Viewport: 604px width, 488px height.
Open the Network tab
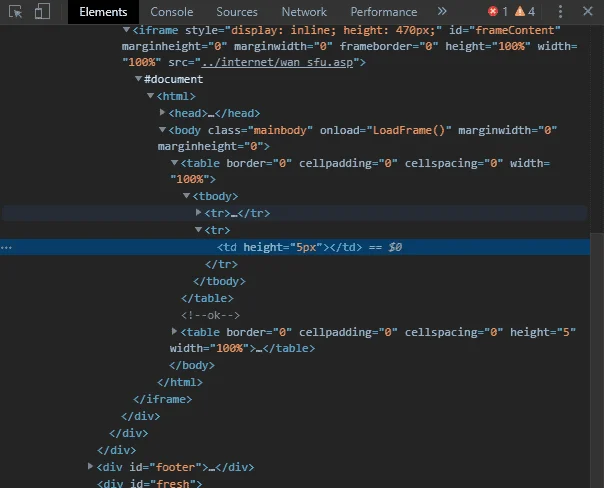(304, 12)
